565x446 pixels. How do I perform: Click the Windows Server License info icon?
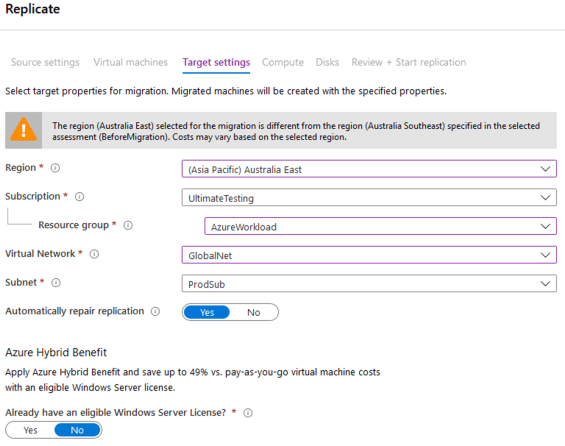pos(248,413)
